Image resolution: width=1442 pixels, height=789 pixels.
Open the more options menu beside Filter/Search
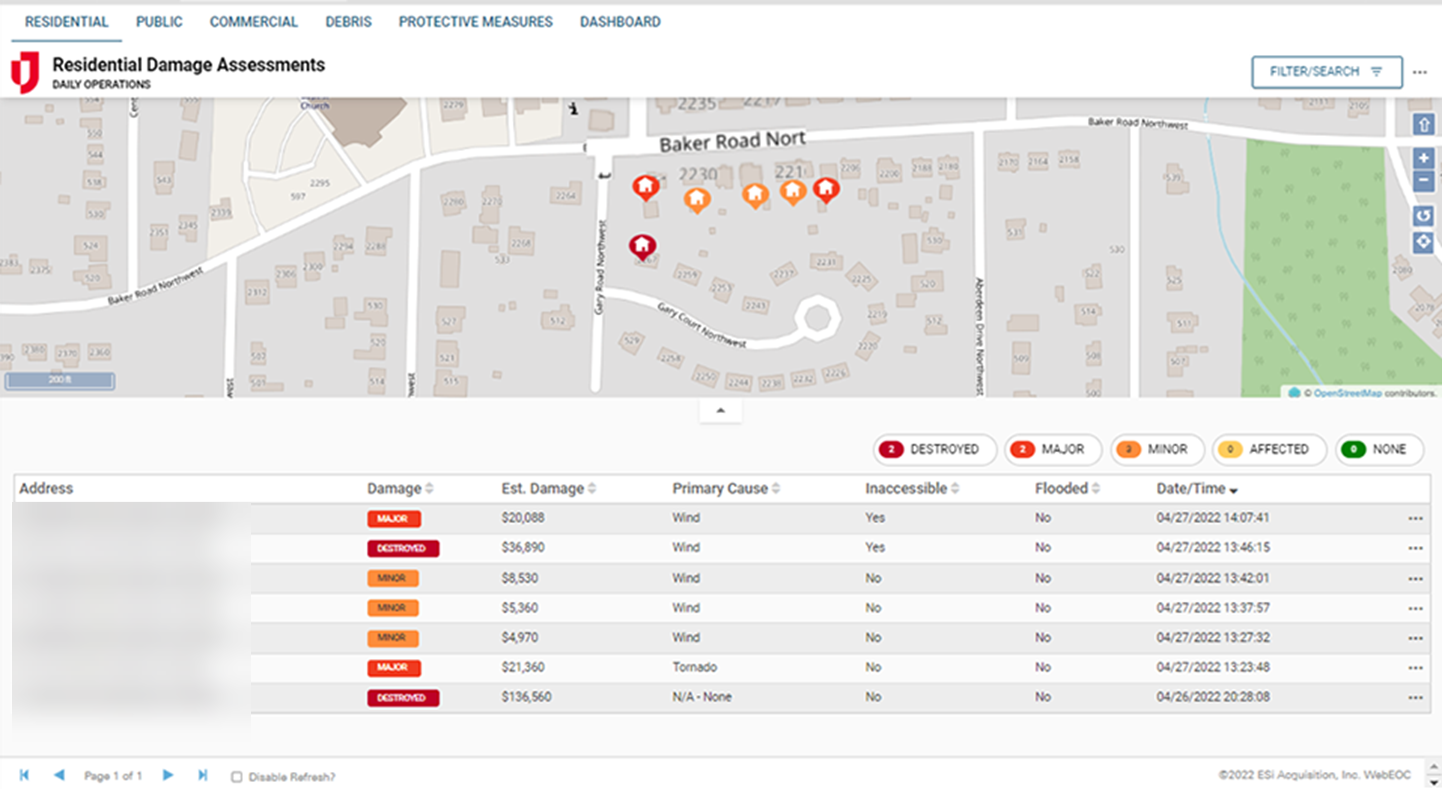click(x=1420, y=72)
